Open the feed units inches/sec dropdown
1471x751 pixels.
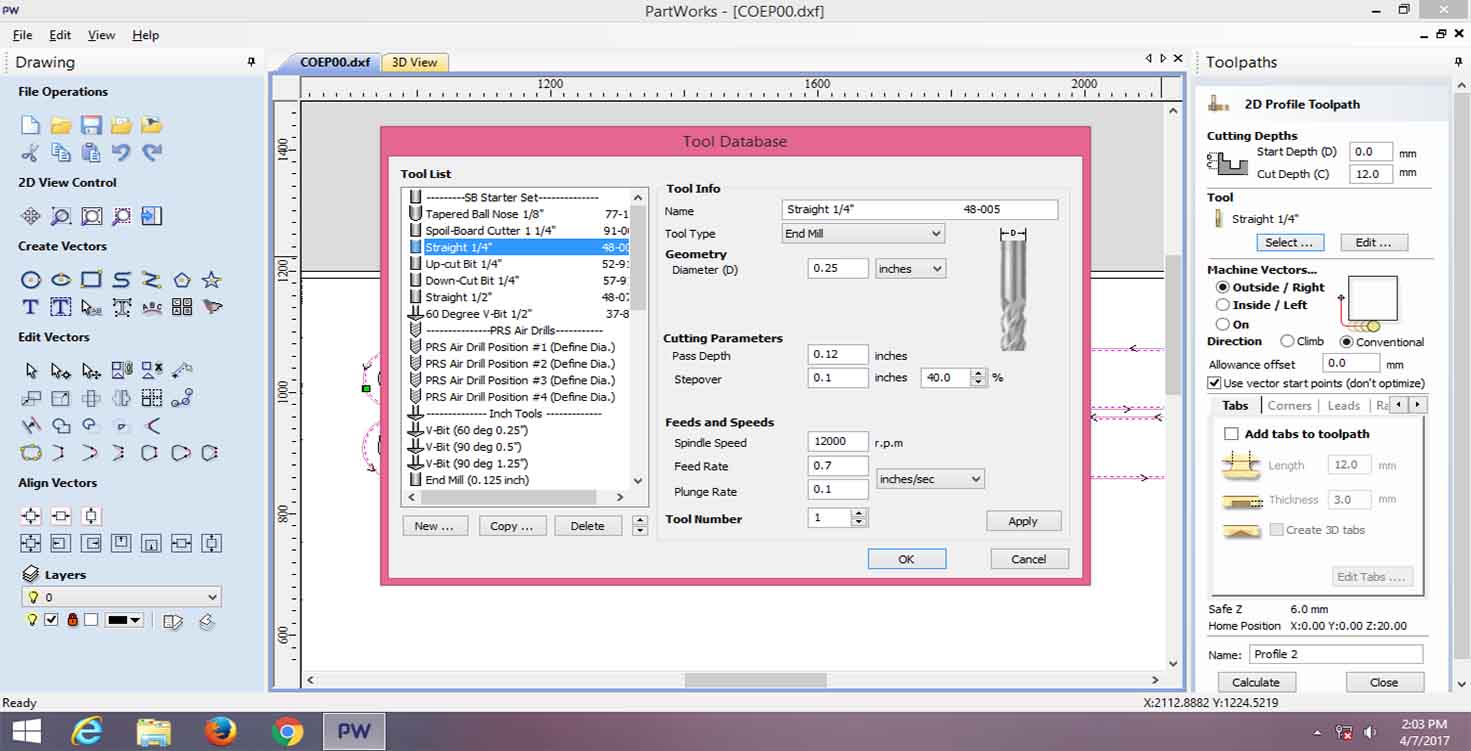(930, 479)
